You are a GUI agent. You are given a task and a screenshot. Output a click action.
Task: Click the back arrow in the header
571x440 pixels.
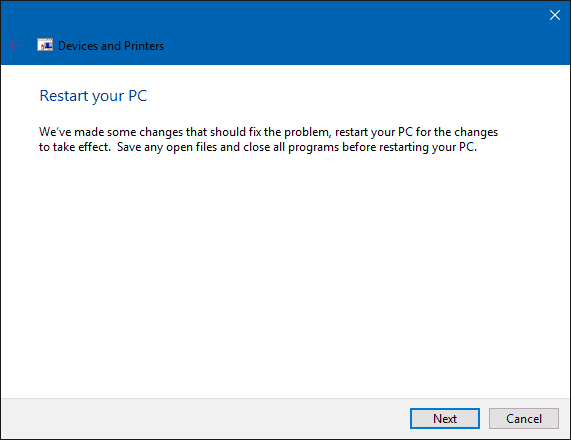(15, 46)
